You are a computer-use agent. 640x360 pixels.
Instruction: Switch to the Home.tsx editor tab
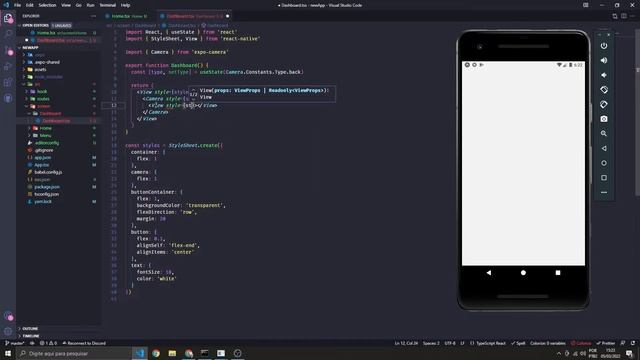(129, 16)
